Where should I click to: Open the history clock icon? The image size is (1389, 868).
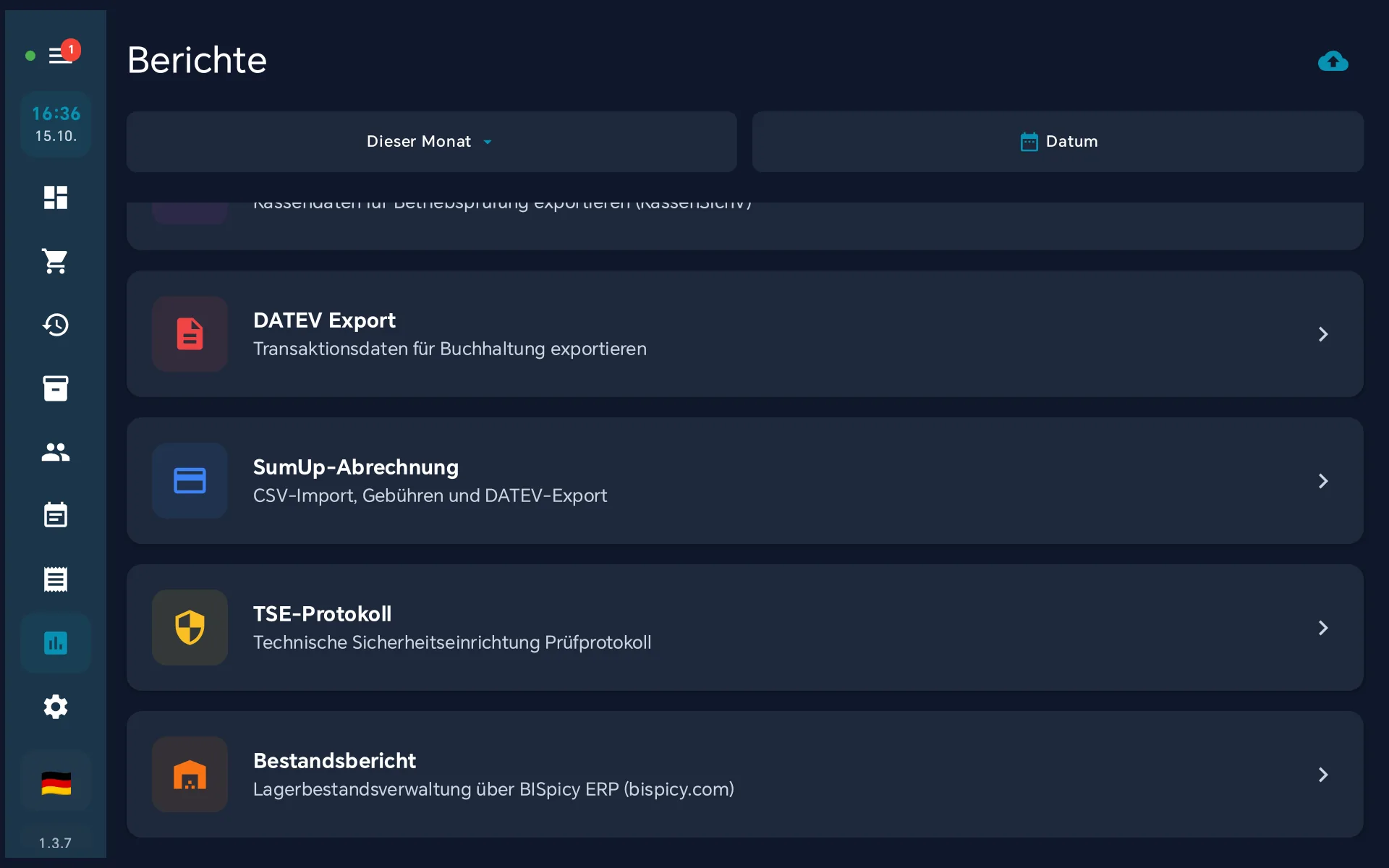coord(56,325)
